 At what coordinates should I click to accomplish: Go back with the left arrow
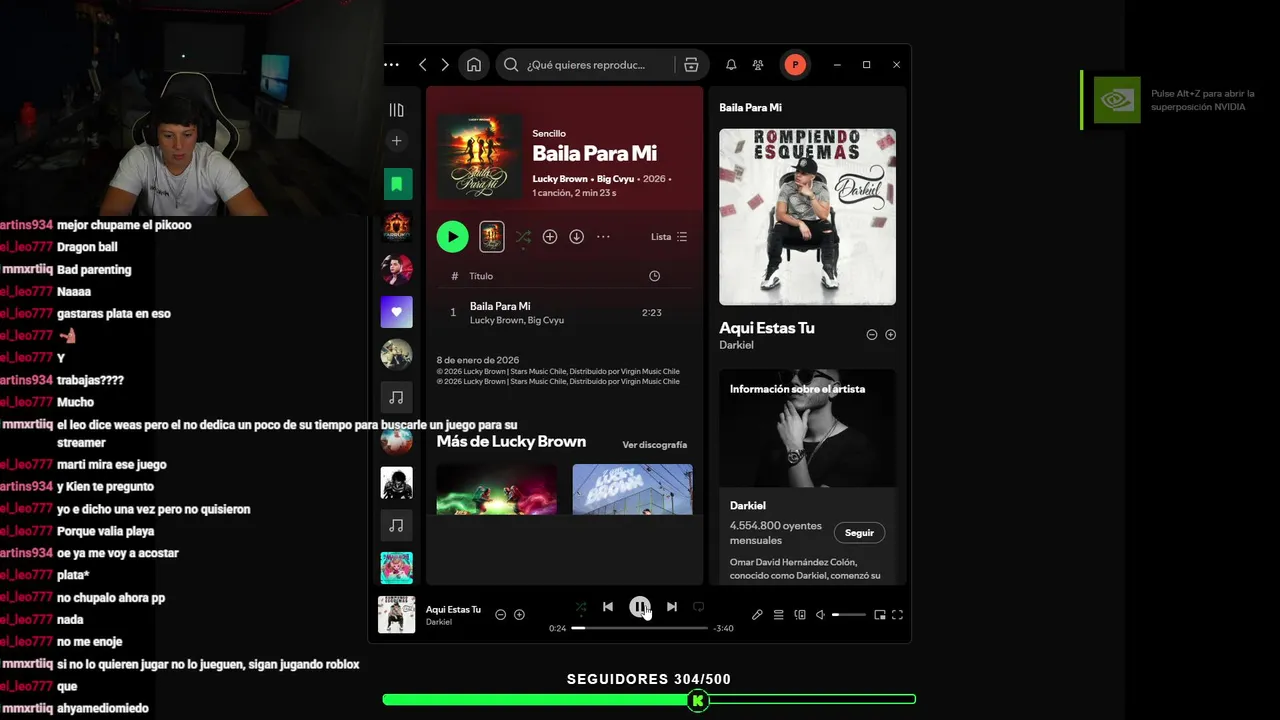pyautogui.click(x=423, y=65)
